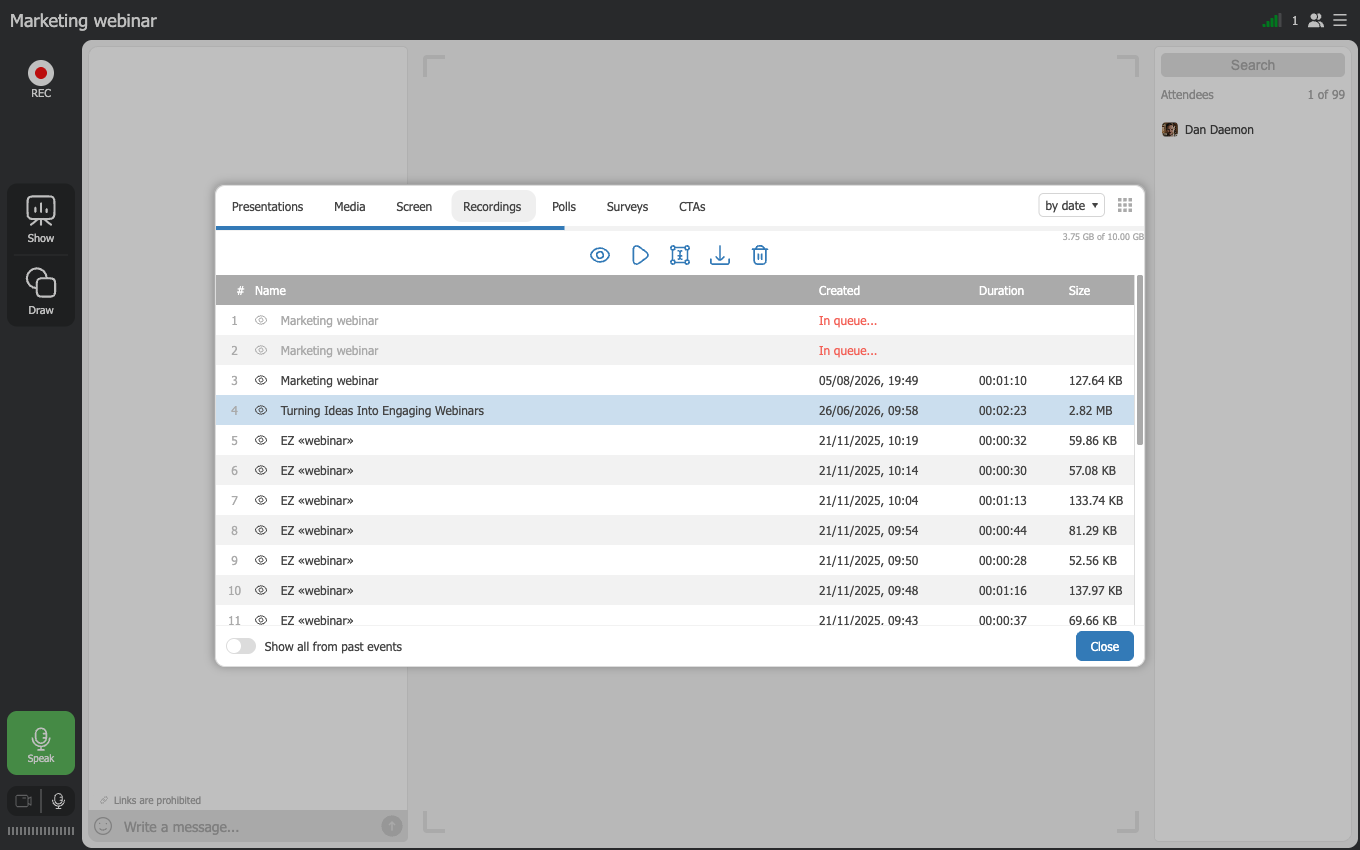
Task: Toggle eye icon on row 2
Action: [x=261, y=350]
